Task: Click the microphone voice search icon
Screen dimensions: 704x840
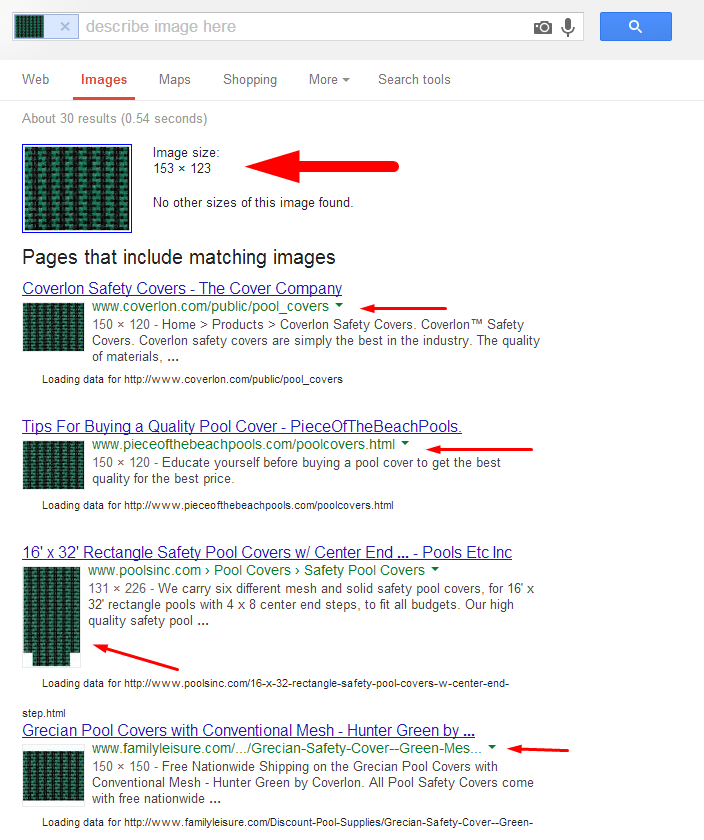Action: point(568,27)
